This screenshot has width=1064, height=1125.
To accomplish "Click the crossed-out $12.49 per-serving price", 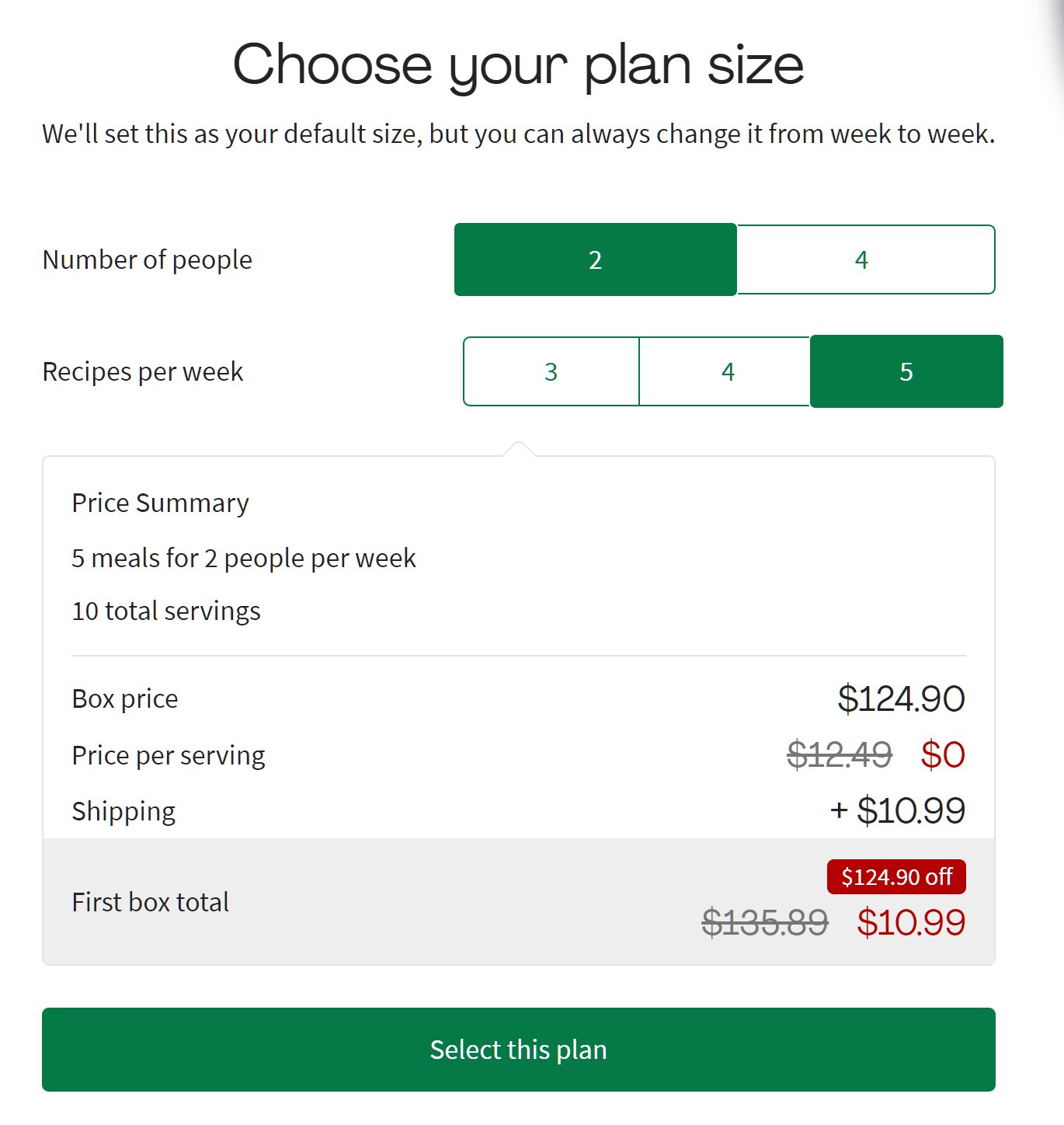I will tap(839, 754).
